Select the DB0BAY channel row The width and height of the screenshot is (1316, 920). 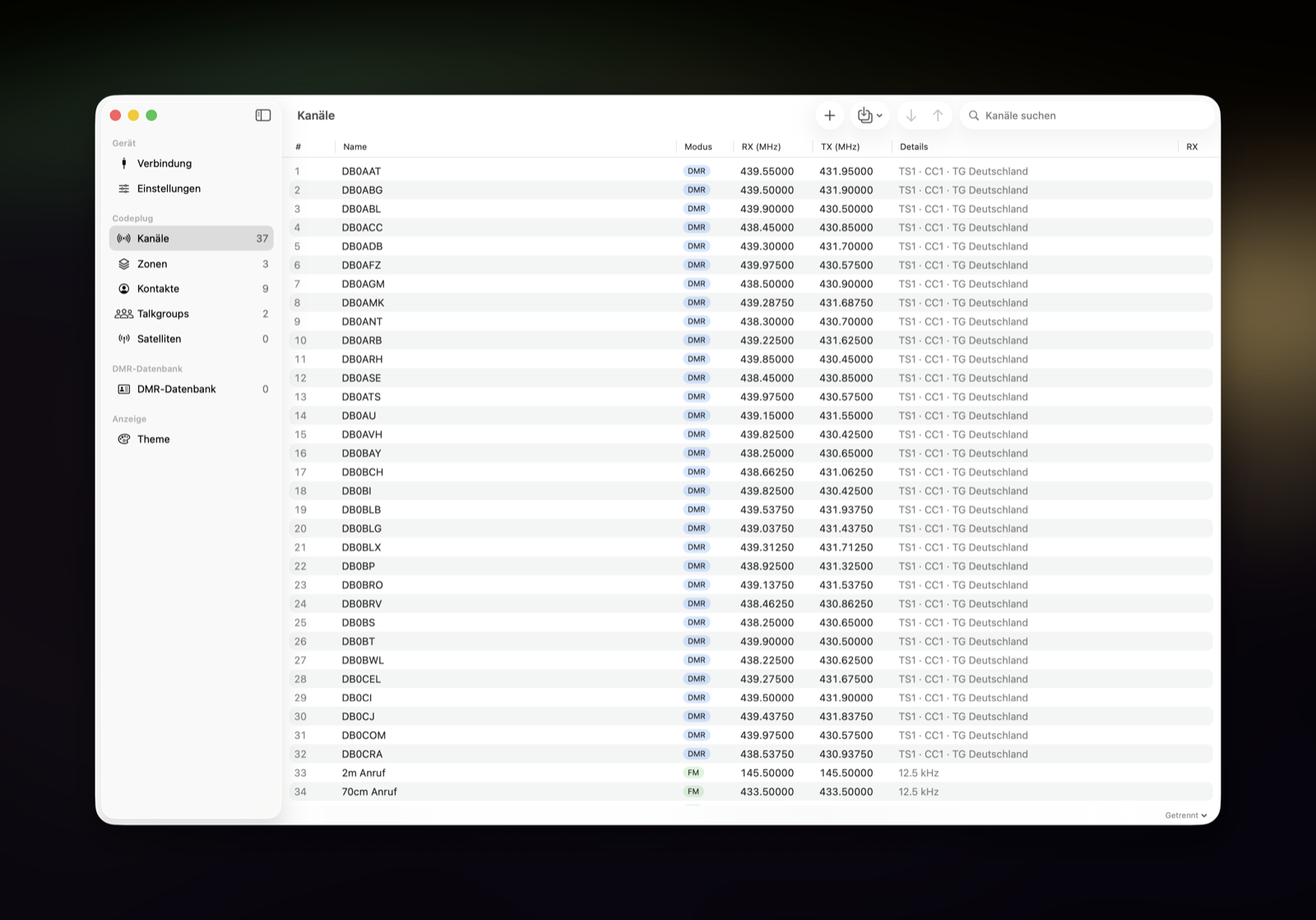pyautogui.click(x=751, y=453)
